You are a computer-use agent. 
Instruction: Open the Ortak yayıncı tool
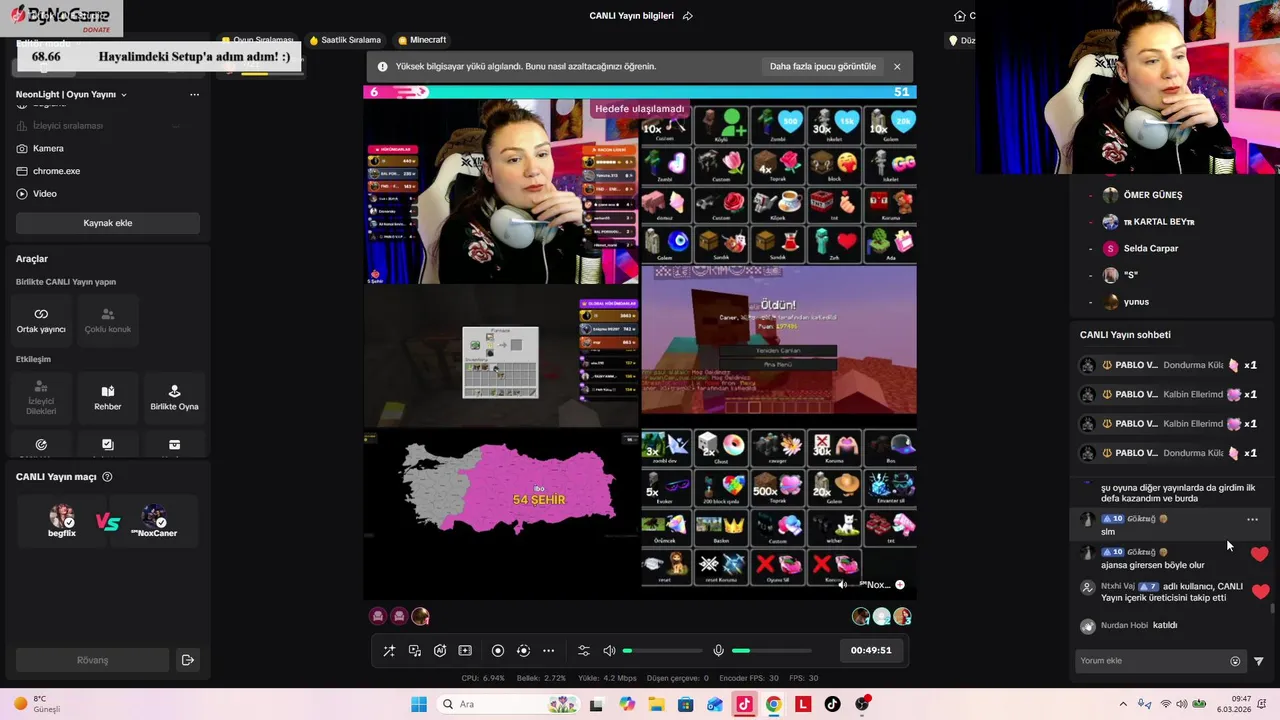point(41,320)
